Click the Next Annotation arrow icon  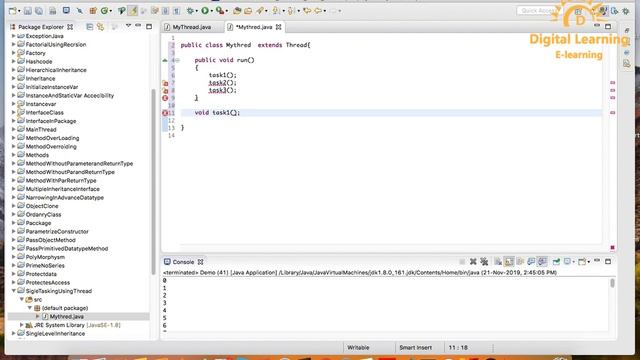coord(276,11)
